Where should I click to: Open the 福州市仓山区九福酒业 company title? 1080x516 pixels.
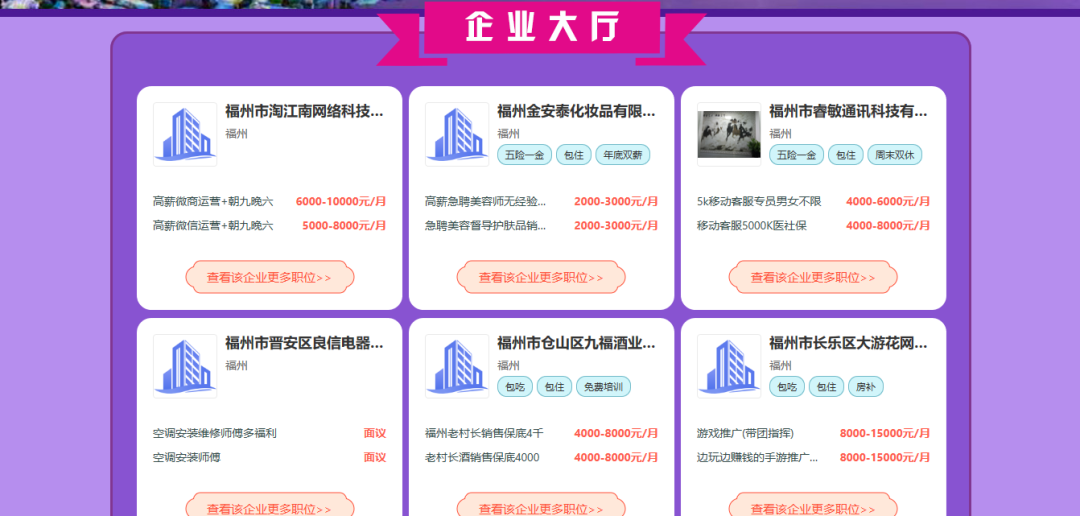(x=576, y=343)
